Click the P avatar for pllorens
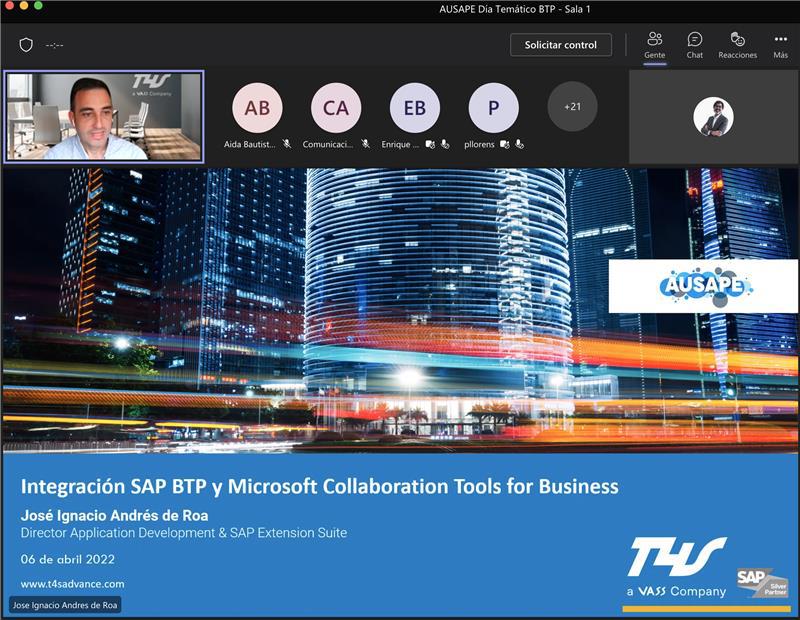 click(493, 108)
